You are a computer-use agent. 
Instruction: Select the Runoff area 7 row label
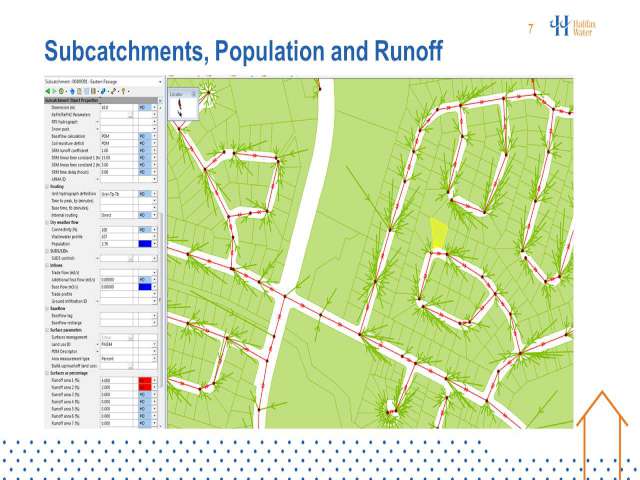tap(65, 423)
